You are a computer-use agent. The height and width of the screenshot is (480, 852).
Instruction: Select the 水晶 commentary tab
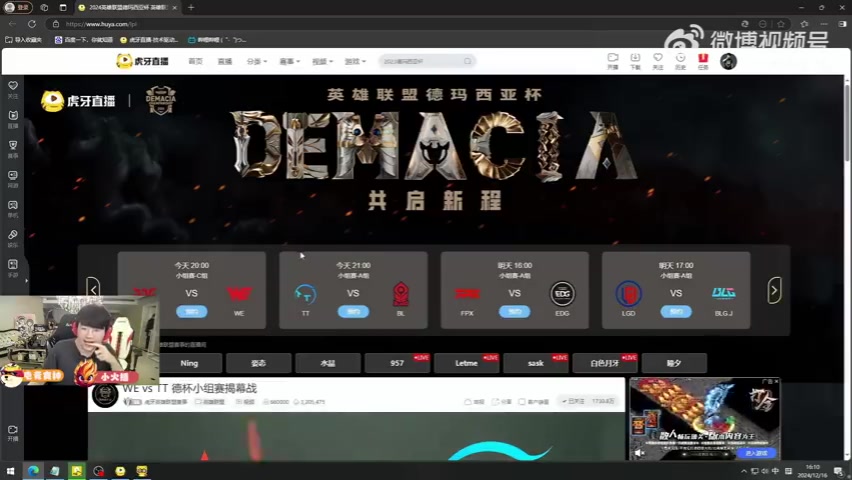coord(328,363)
